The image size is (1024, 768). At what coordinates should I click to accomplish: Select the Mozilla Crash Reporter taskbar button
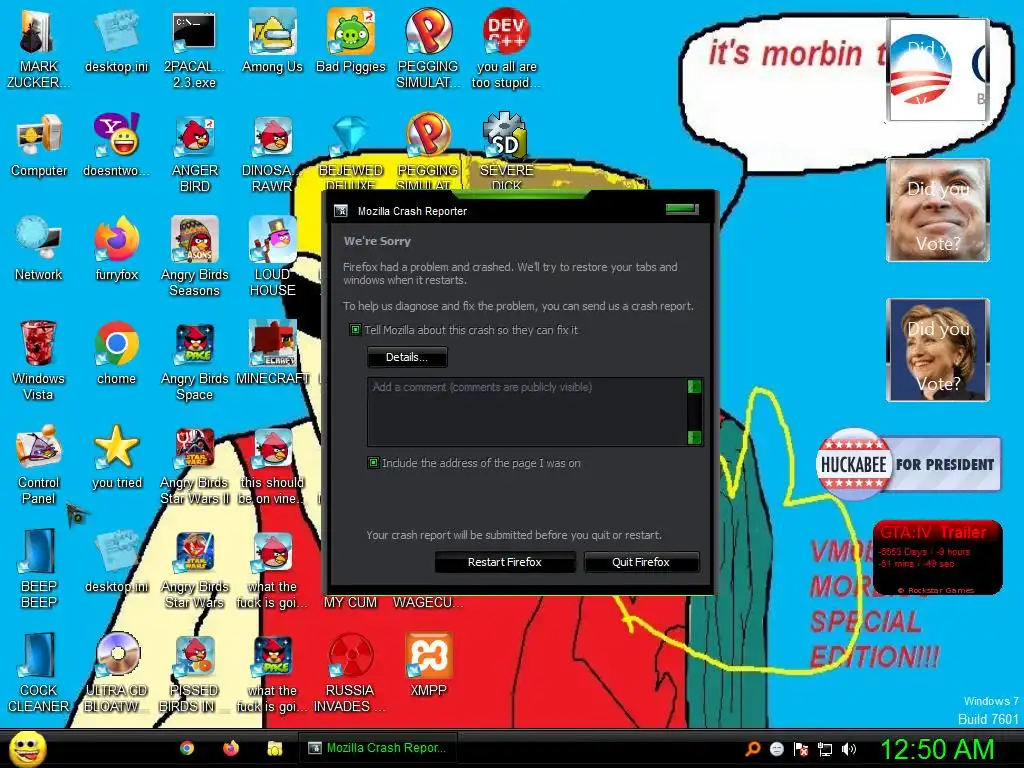pyautogui.click(x=377, y=748)
